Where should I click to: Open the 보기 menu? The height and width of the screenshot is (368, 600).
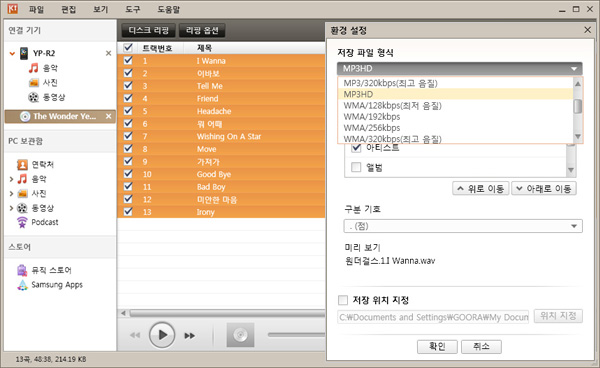point(101,9)
